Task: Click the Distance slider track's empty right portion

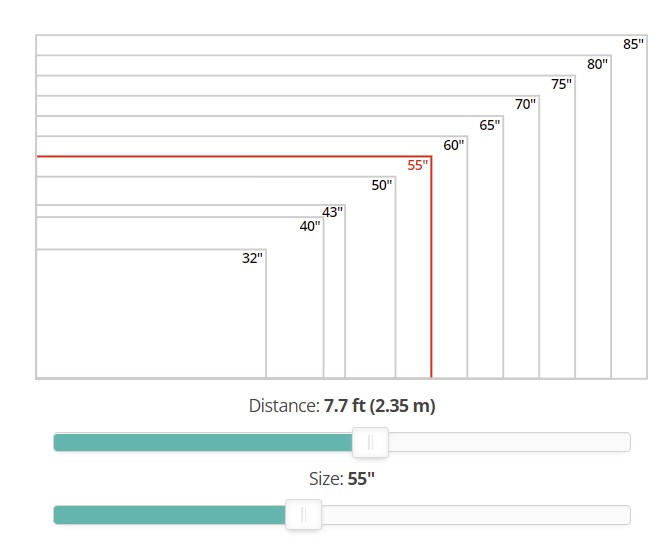Action: coord(509,442)
